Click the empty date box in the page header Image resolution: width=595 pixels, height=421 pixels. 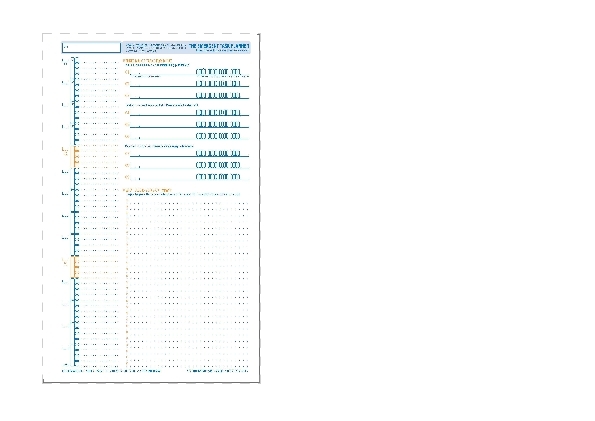(x=91, y=47)
